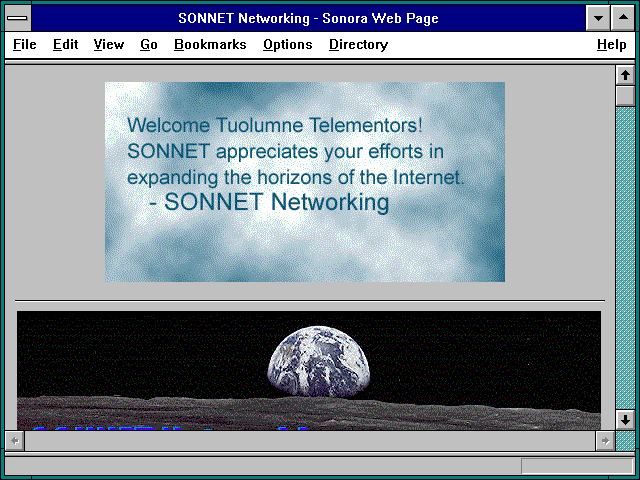The height and width of the screenshot is (480, 640).
Task: Click the Earth rising over moon image
Action: pyautogui.click(x=309, y=370)
